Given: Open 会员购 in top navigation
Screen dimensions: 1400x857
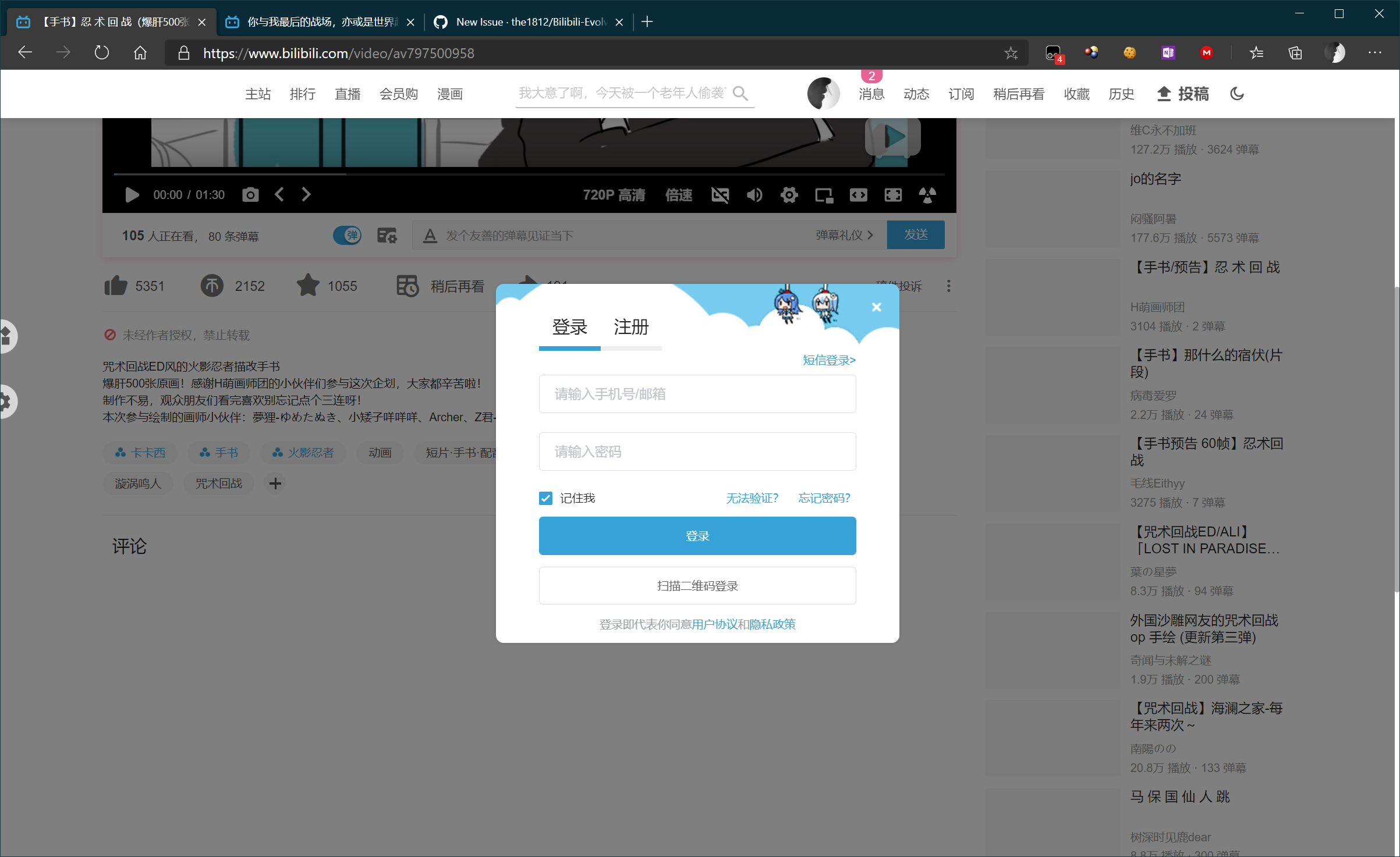Looking at the screenshot, I should point(399,94).
